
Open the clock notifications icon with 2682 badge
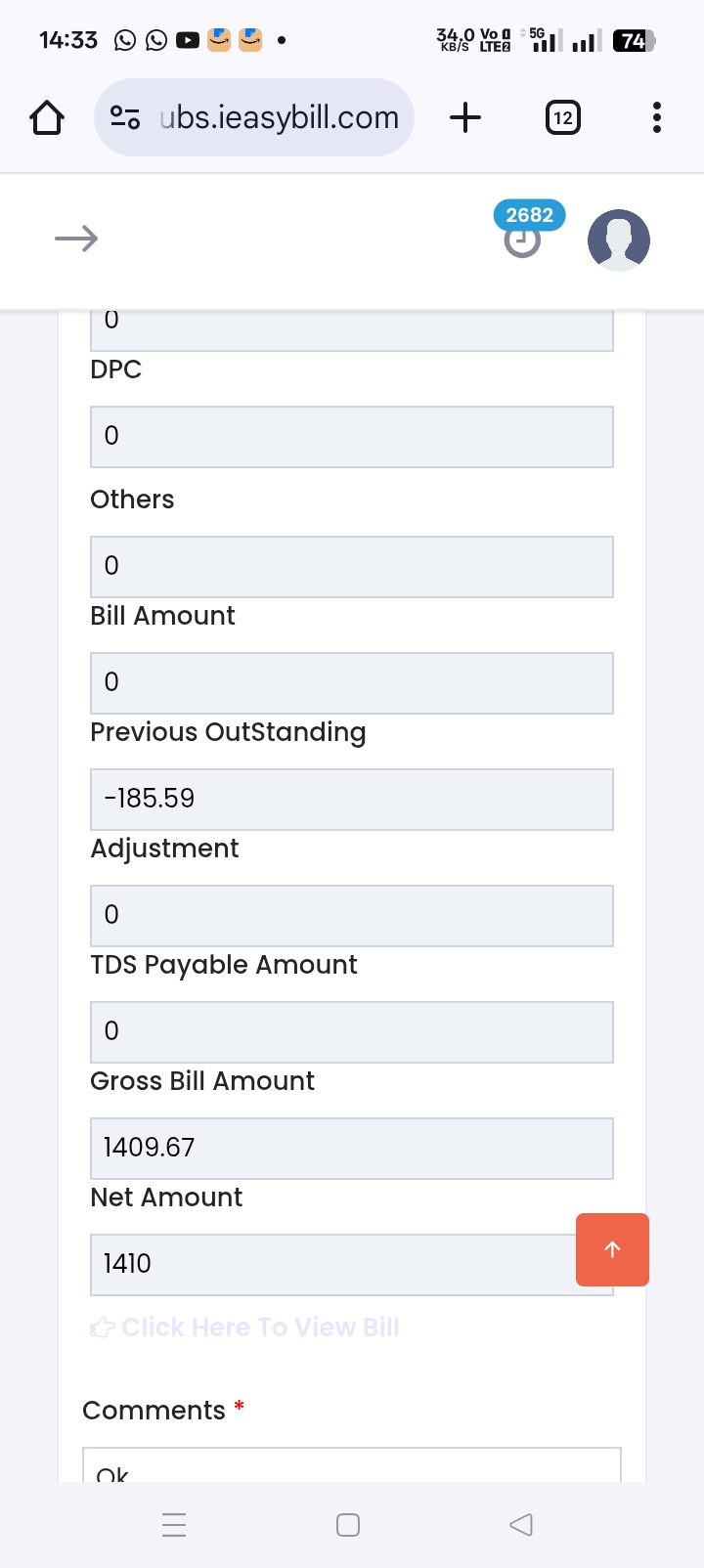click(522, 240)
